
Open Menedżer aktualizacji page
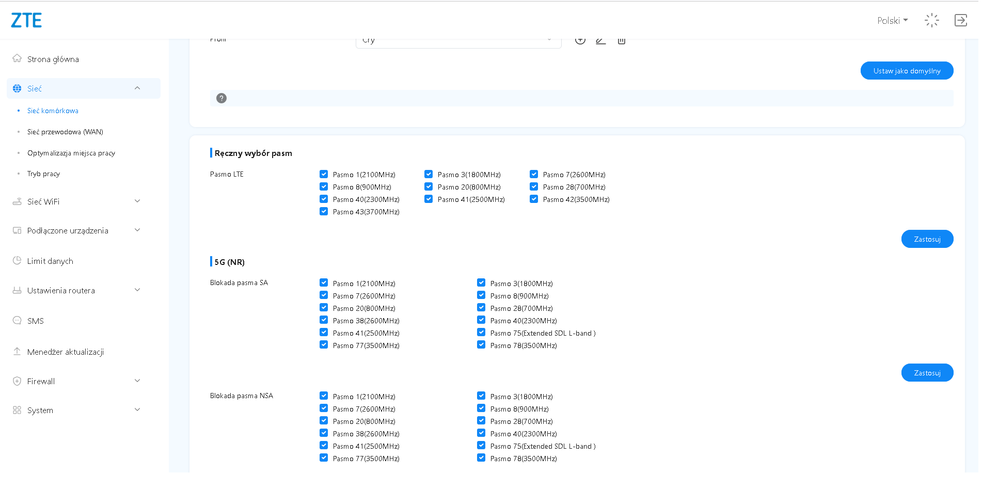coord(65,352)
